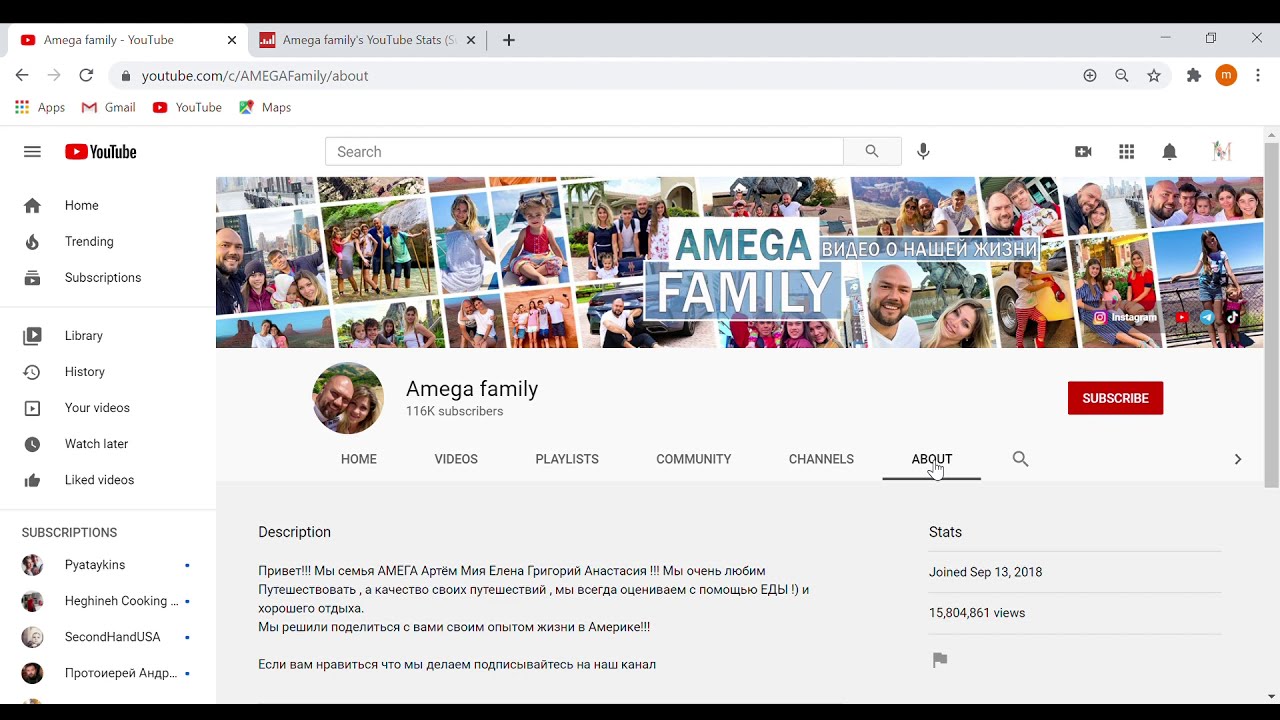Open Watch later in sidebar
The width and height of the screenshot is (1280, 720).
click(x=108, y=444)
